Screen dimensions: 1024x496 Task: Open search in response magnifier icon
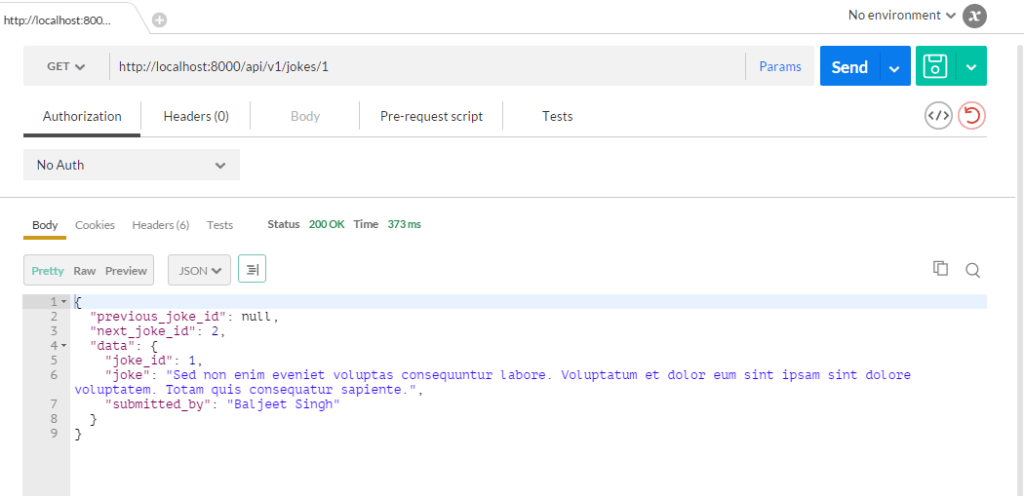tap(972, 270)
